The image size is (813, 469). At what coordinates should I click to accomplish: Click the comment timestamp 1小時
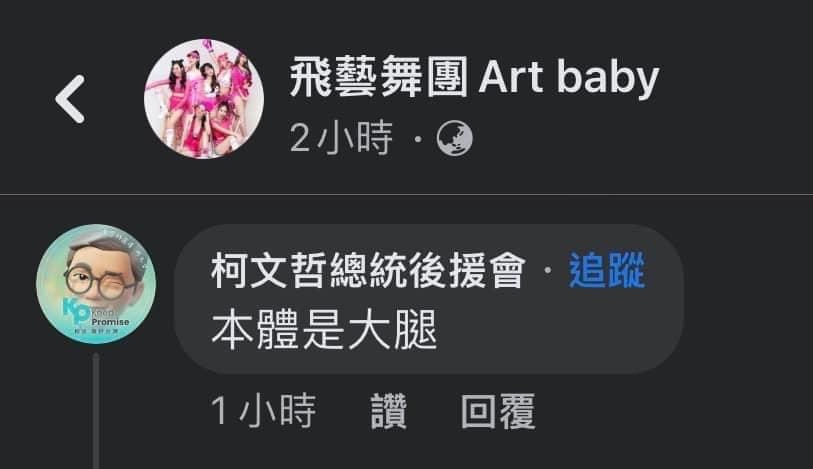point(263,411)
